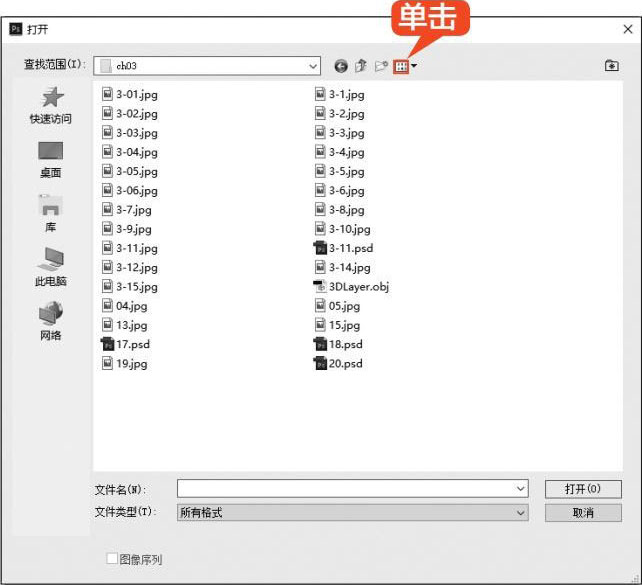Open the View menu grid icon
The image size is (642, 585).
[401, 66]
